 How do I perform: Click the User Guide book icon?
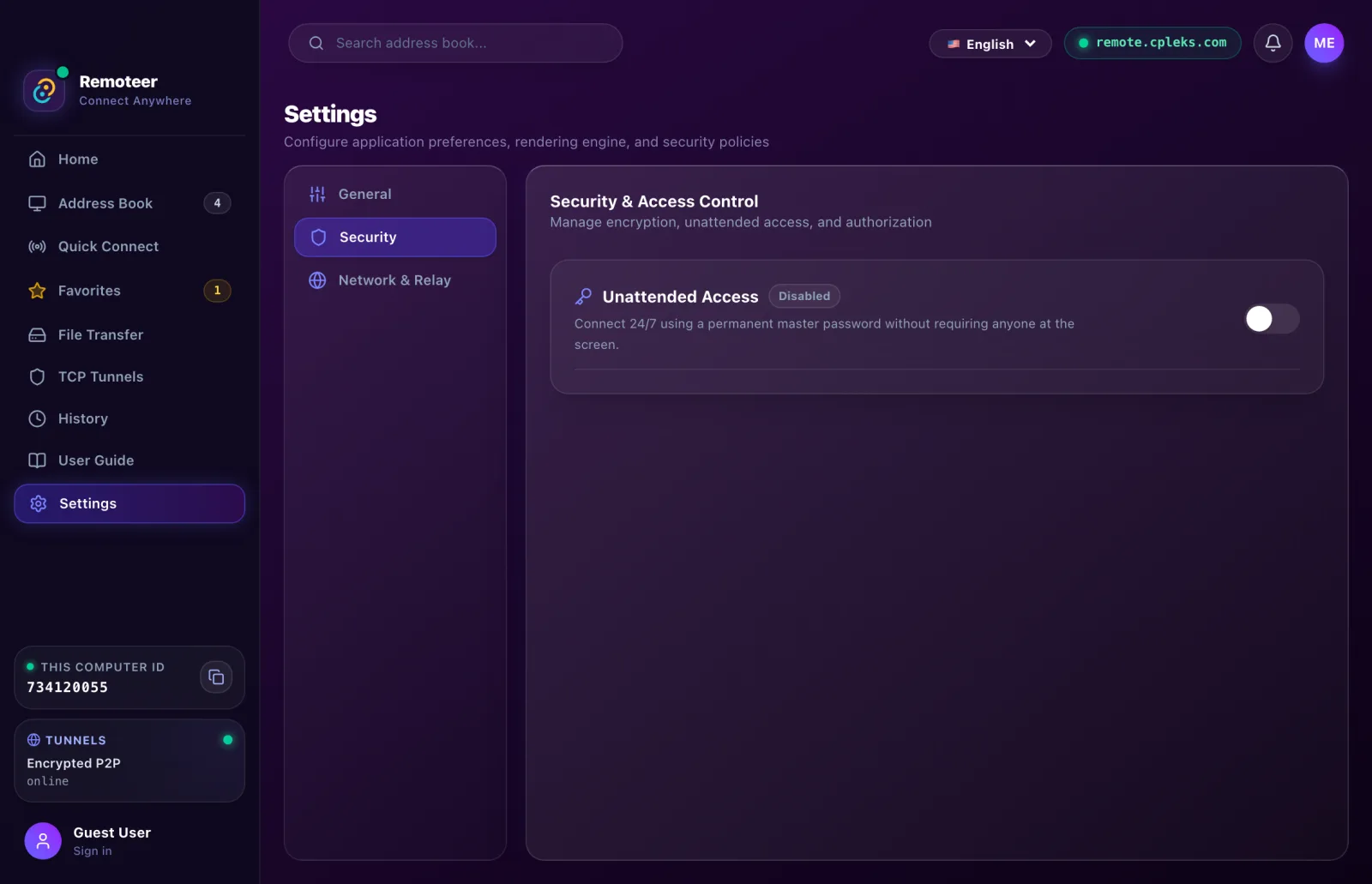pyautogui.click(x=37, y=460)
